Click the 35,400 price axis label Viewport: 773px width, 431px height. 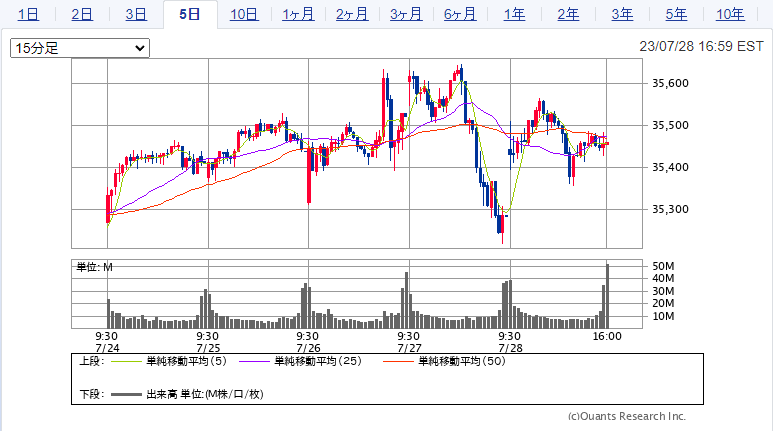click(670, 167)
